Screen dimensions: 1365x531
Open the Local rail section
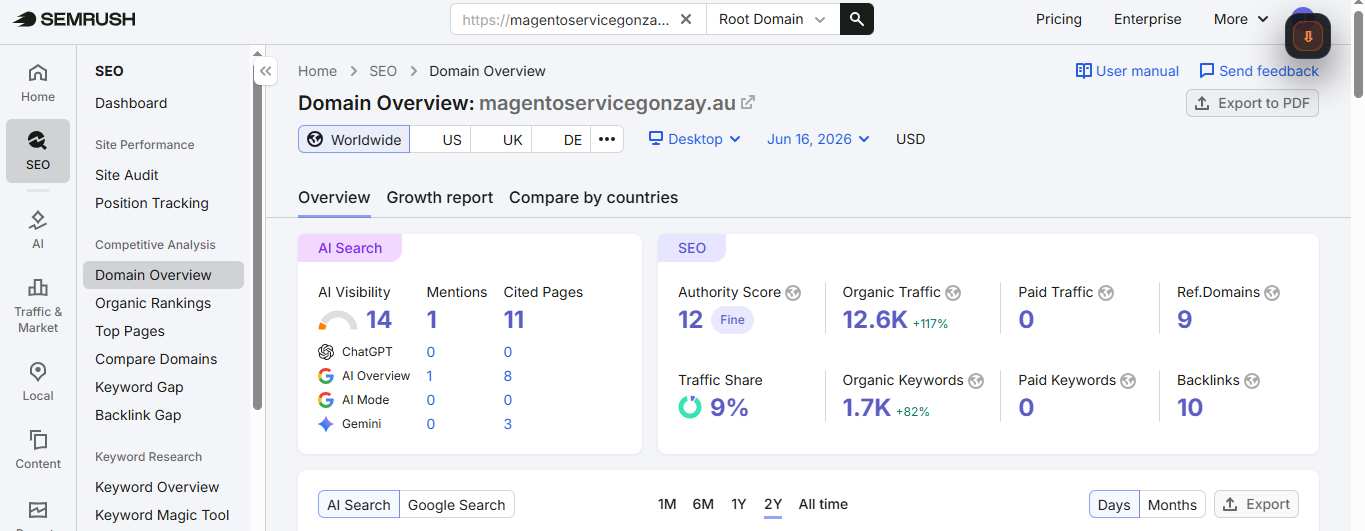click(x=38, y=382)
